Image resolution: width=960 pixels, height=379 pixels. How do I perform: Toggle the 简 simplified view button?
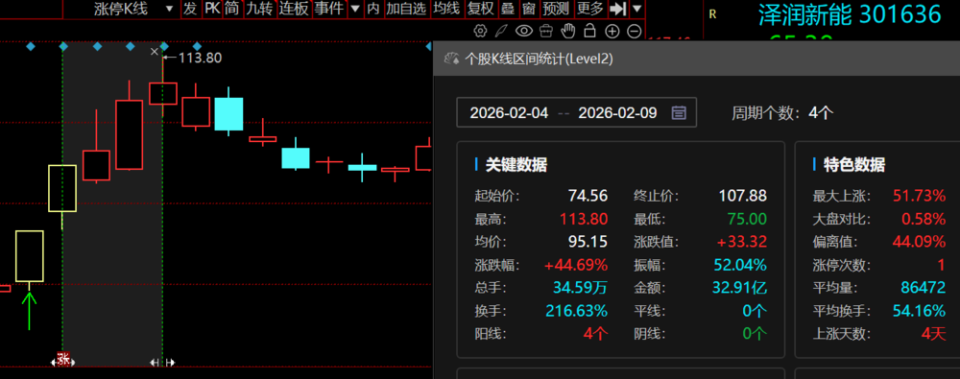tap(231, 9)
